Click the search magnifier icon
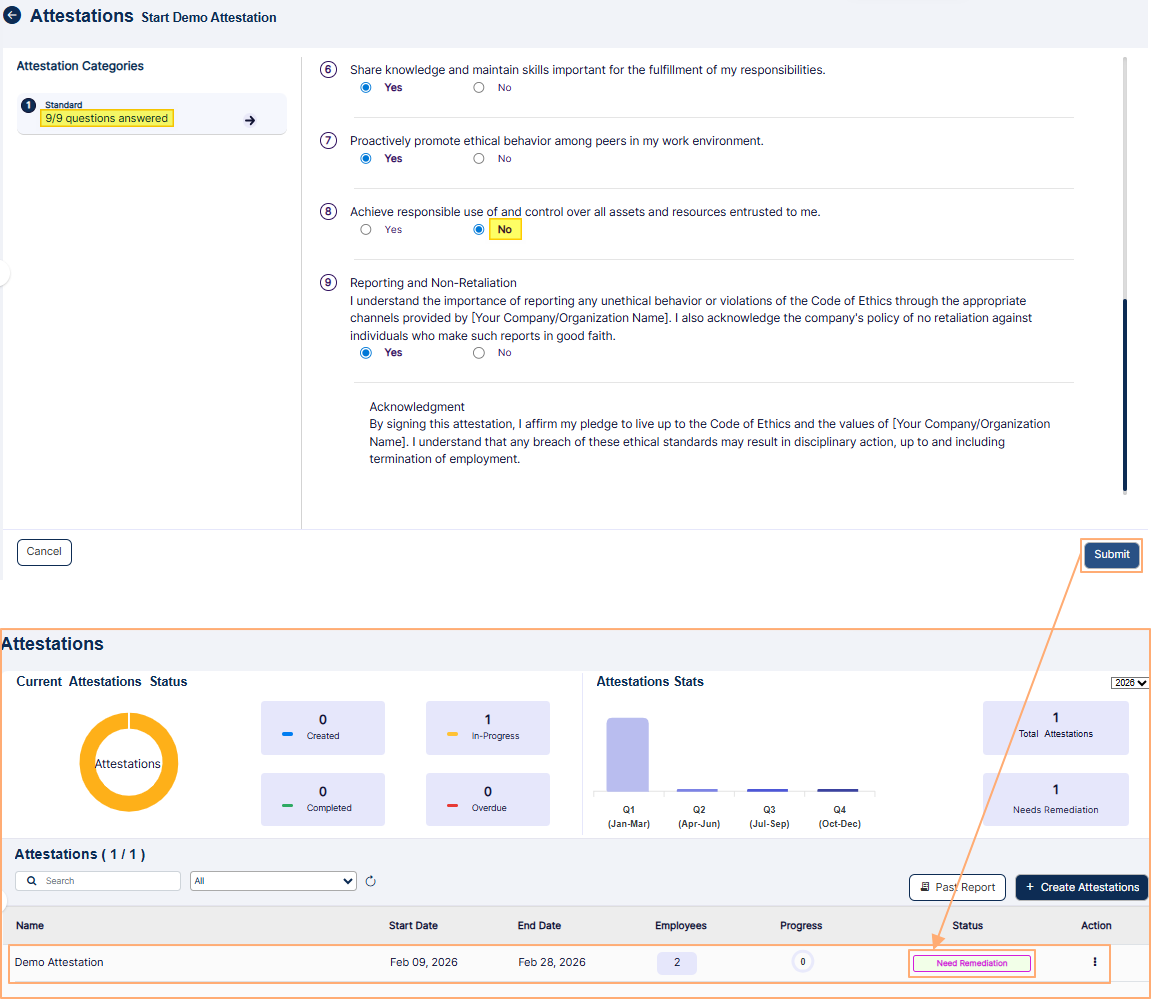Screen dimensions: 1151x1000 click(x=33, y=881)
